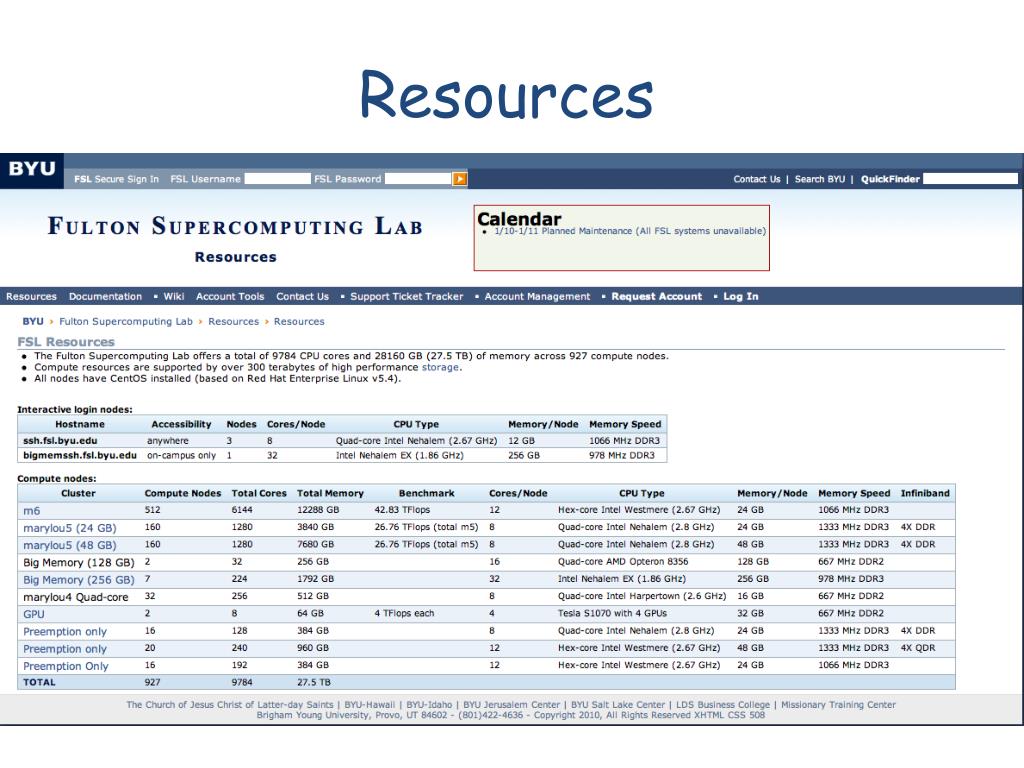Open the Account Tools menu

coord(230,296)
